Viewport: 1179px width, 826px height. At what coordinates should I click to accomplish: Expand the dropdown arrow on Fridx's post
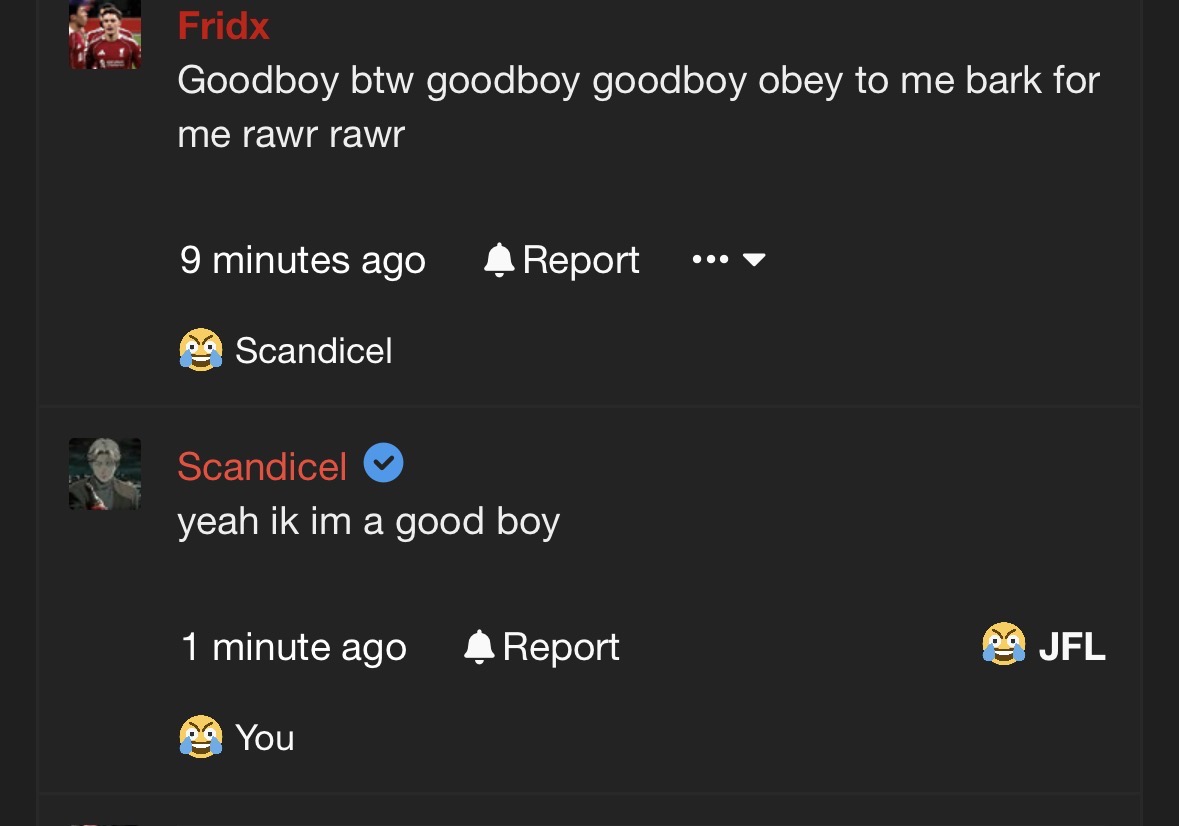pos(755,260)
